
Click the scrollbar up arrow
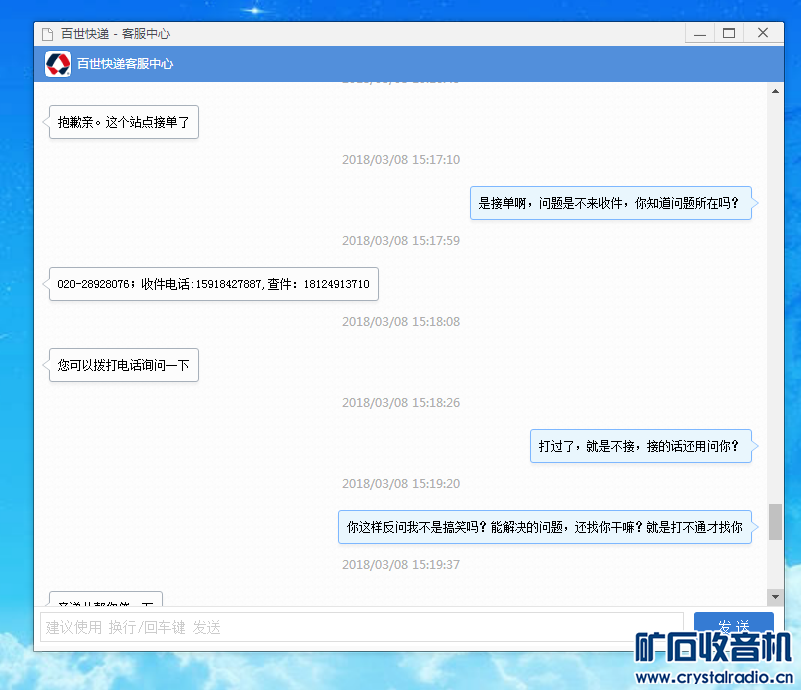(775, 90)
